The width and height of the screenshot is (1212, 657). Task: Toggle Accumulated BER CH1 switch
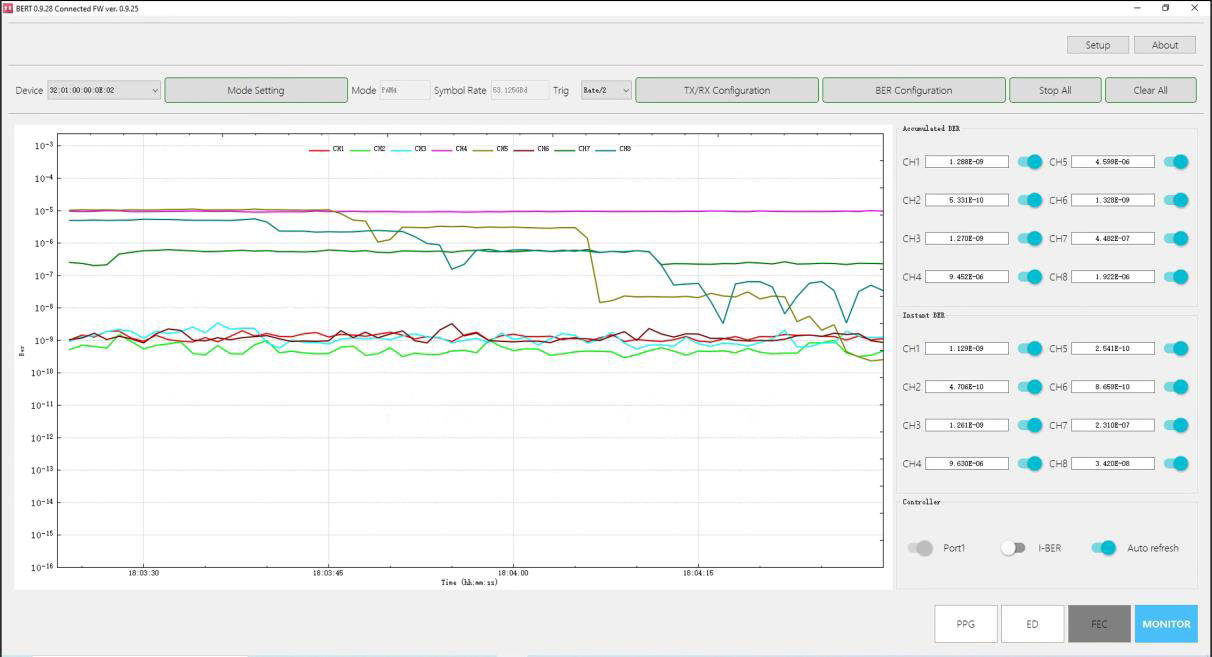click(1029, 162)
